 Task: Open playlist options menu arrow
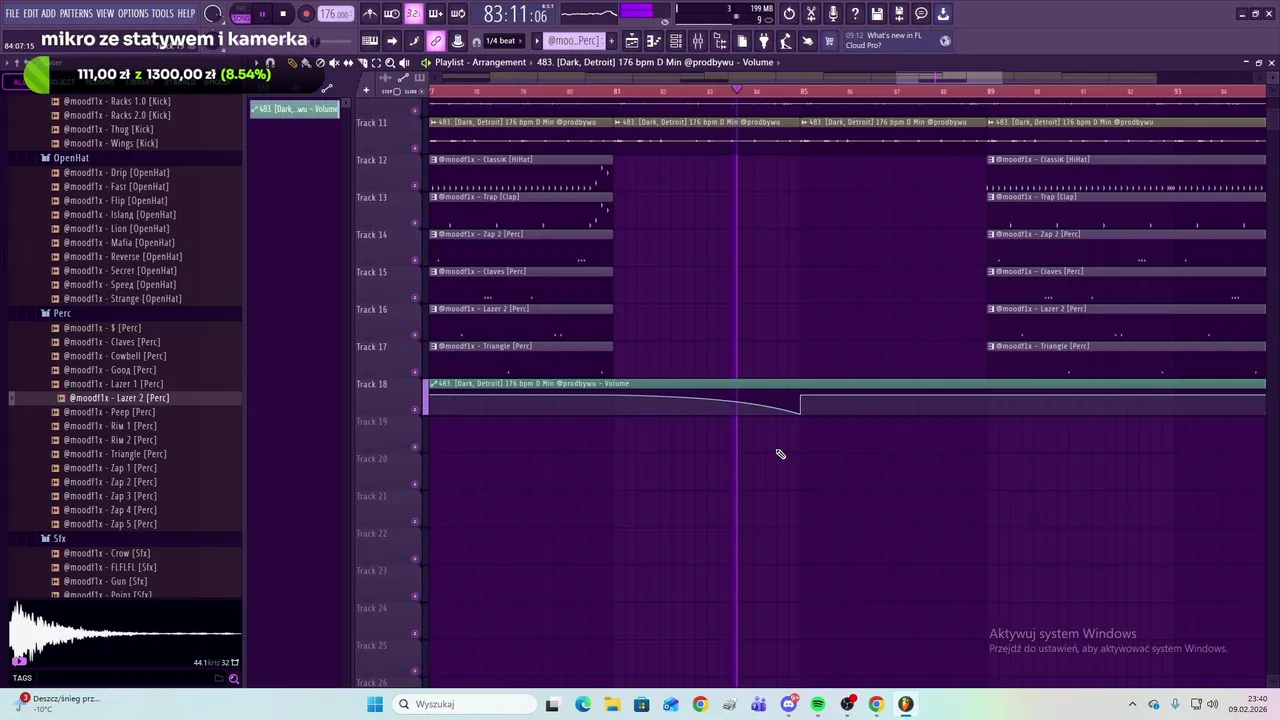click(x=256, y=62)
